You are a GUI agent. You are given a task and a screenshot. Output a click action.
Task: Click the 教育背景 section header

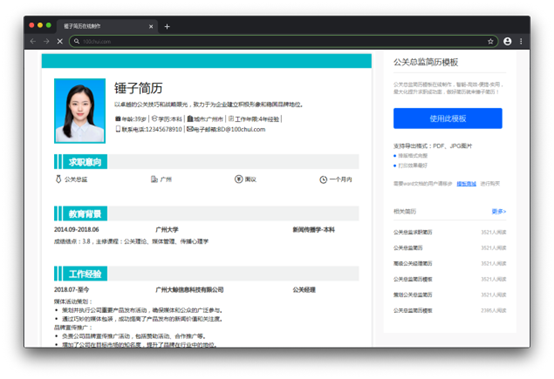click(x=85, y=214)
